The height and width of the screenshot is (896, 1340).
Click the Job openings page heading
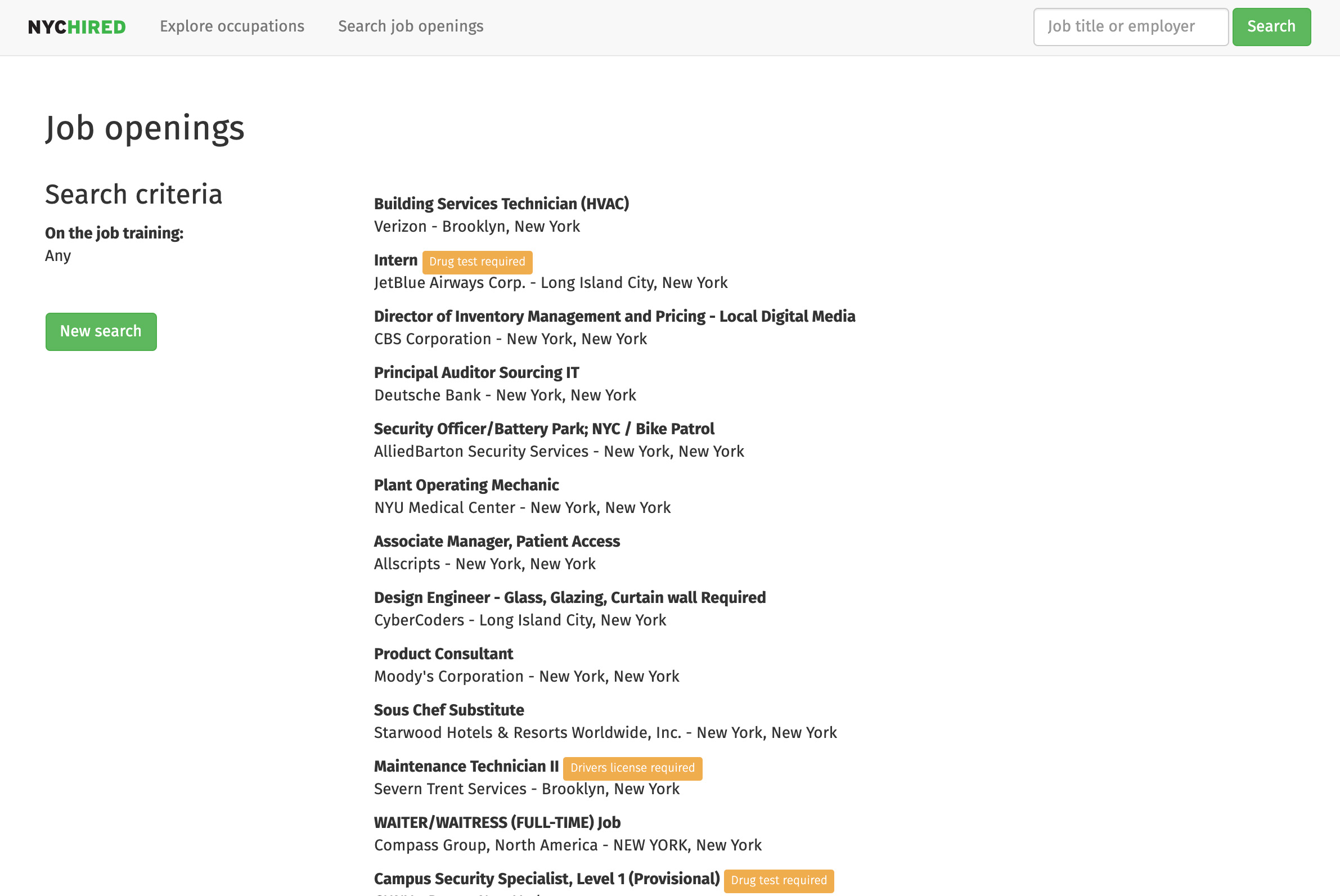click(x=145, y=128)
